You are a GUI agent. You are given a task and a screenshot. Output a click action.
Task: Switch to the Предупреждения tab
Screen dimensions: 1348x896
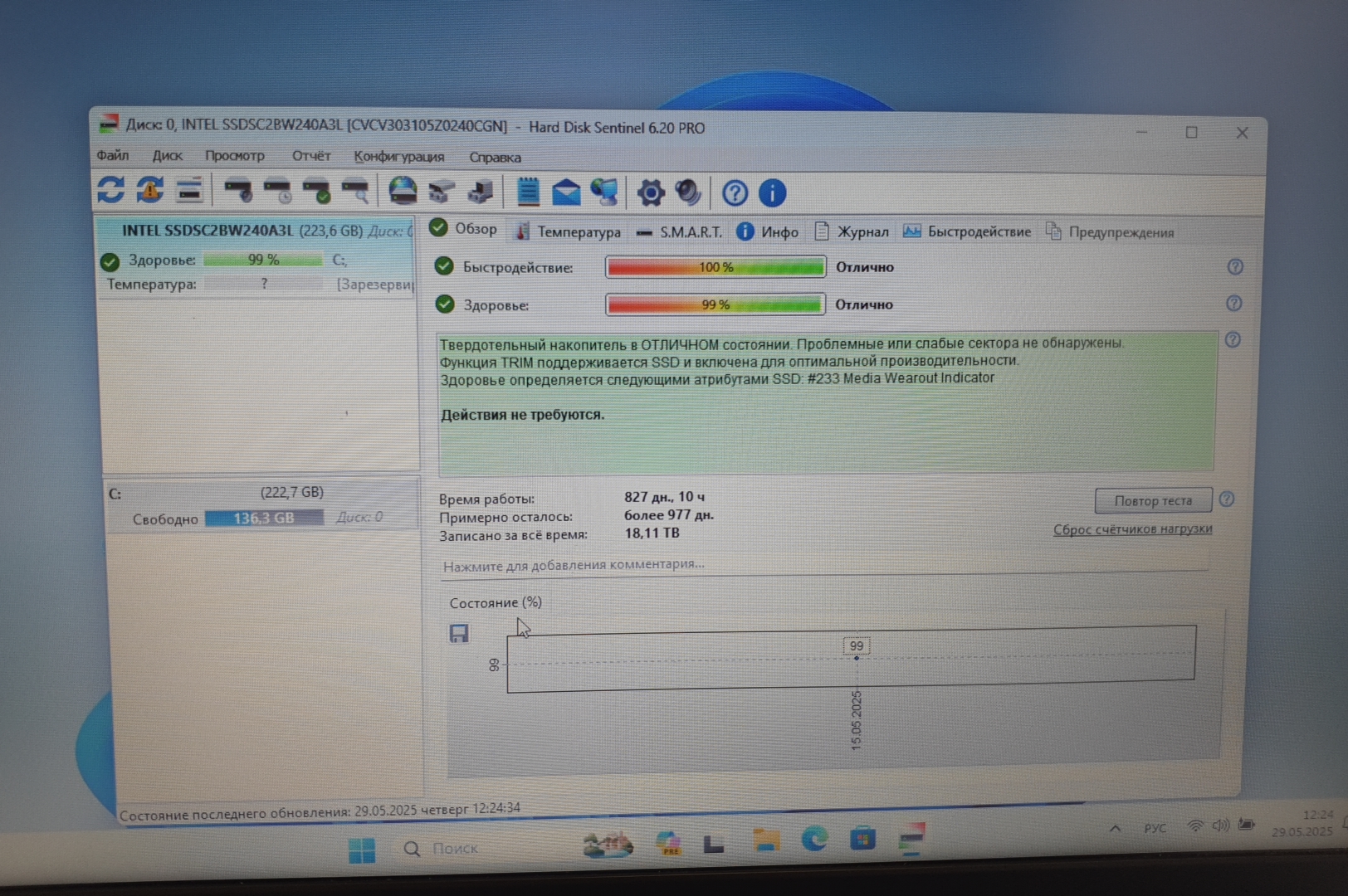pos(1110,232)
